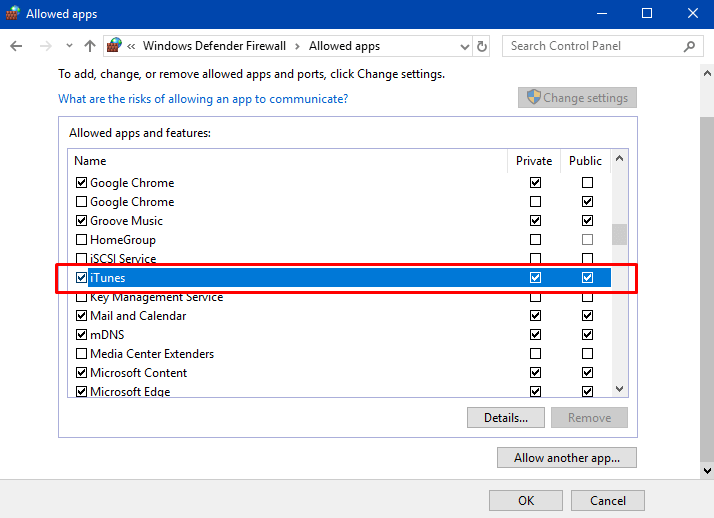The image size is (714, 518).
Task: Go back with the back arrow
Action: click(16, 46)
